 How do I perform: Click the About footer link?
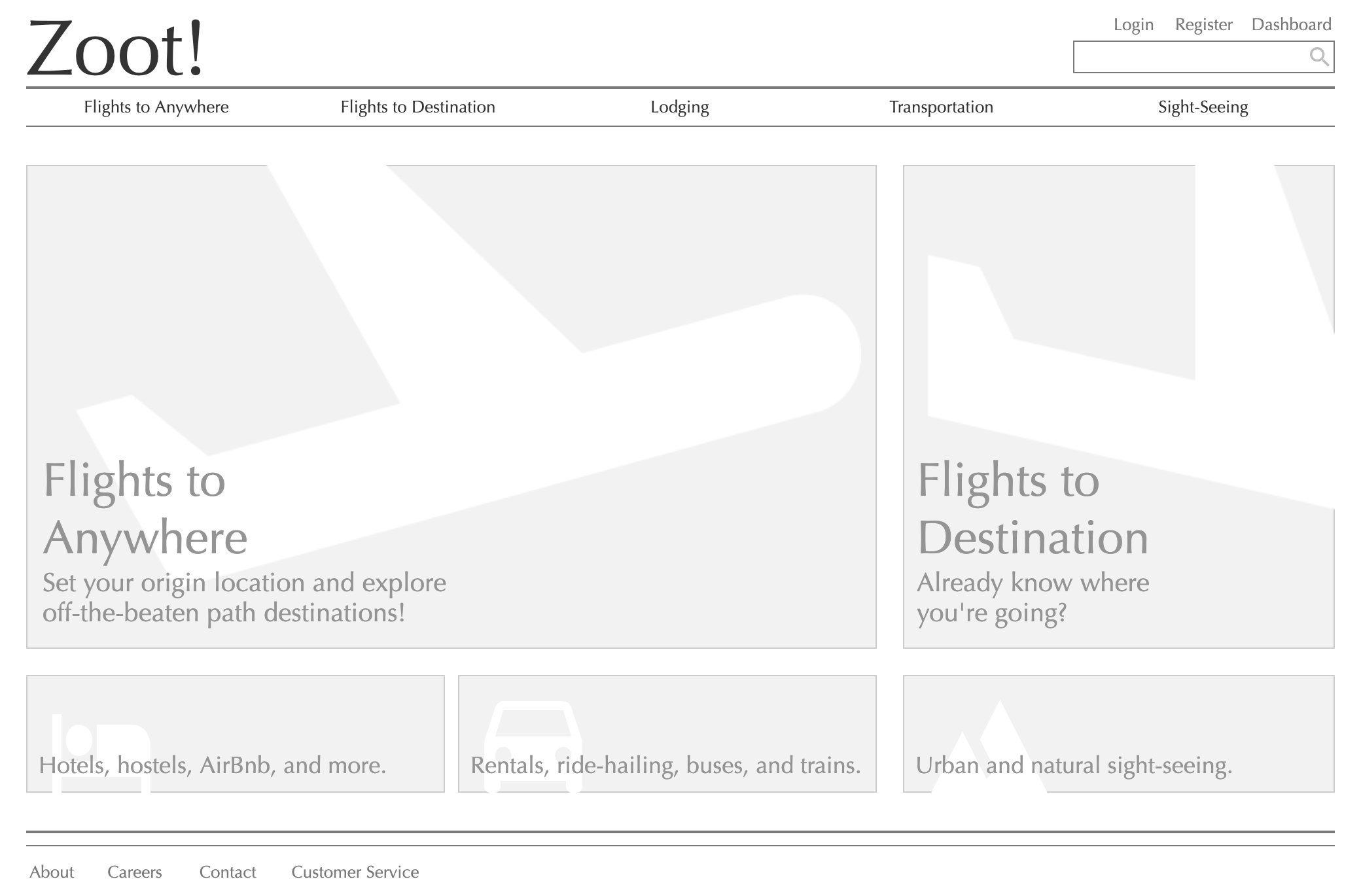point(52,872)
